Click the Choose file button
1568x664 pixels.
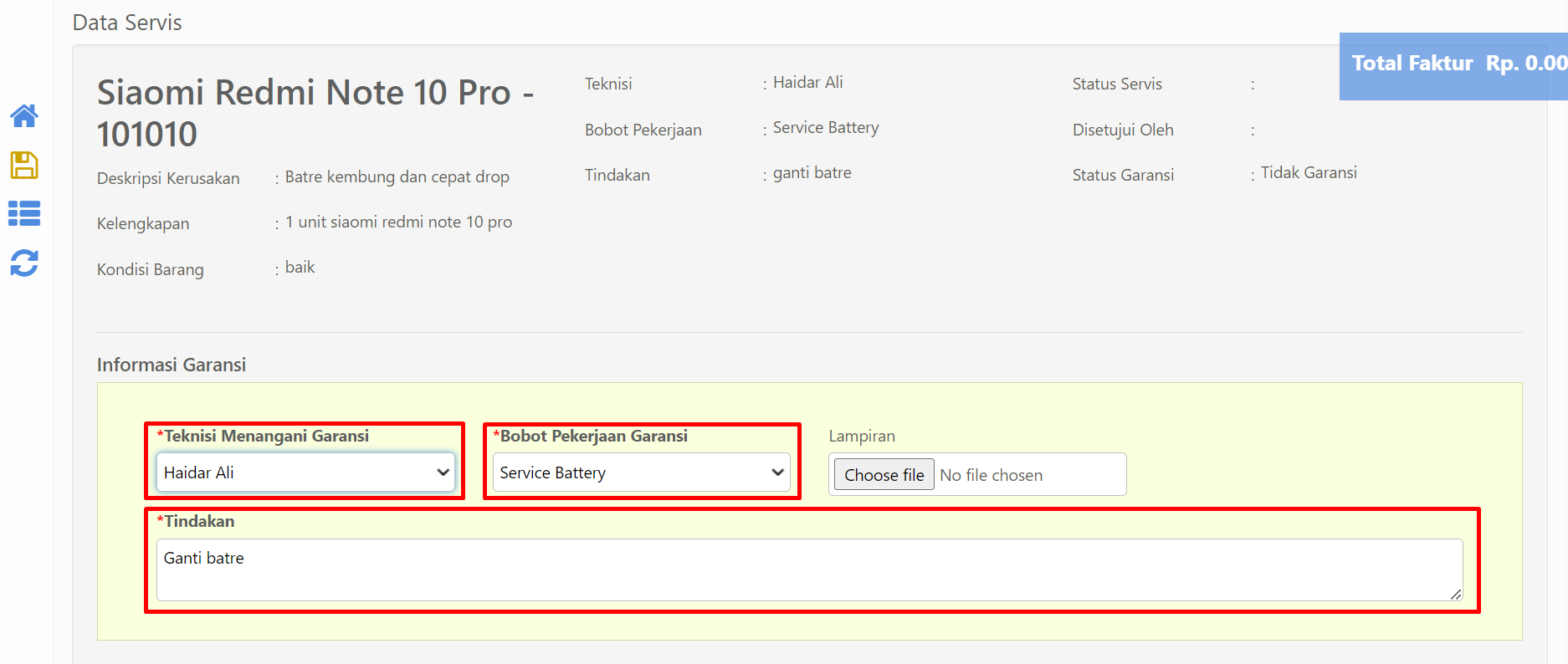[x=884, y=475]
